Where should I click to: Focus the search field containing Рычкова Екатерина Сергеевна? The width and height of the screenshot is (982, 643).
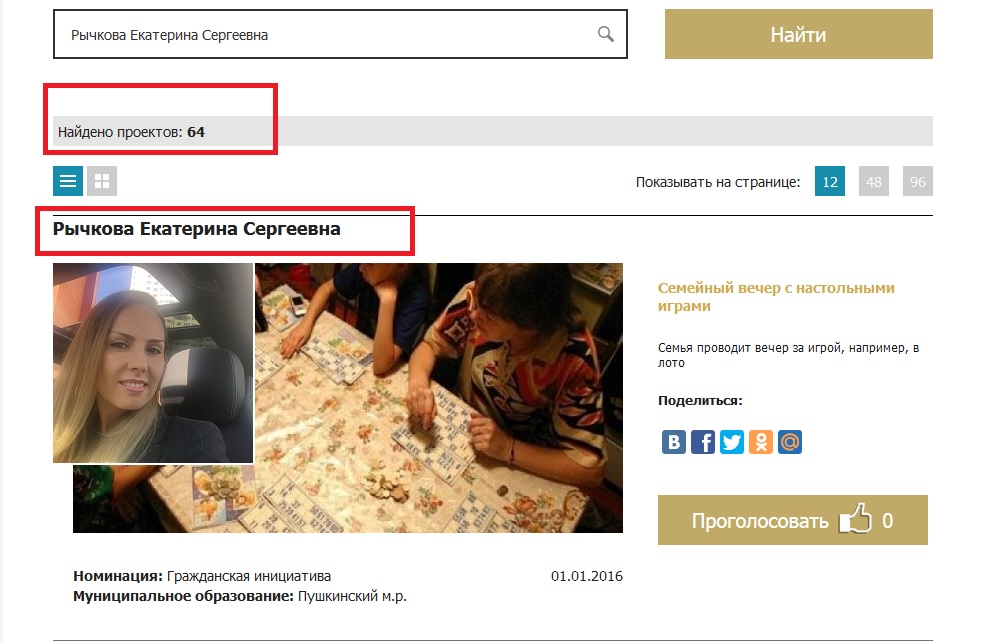pos(340,34)
